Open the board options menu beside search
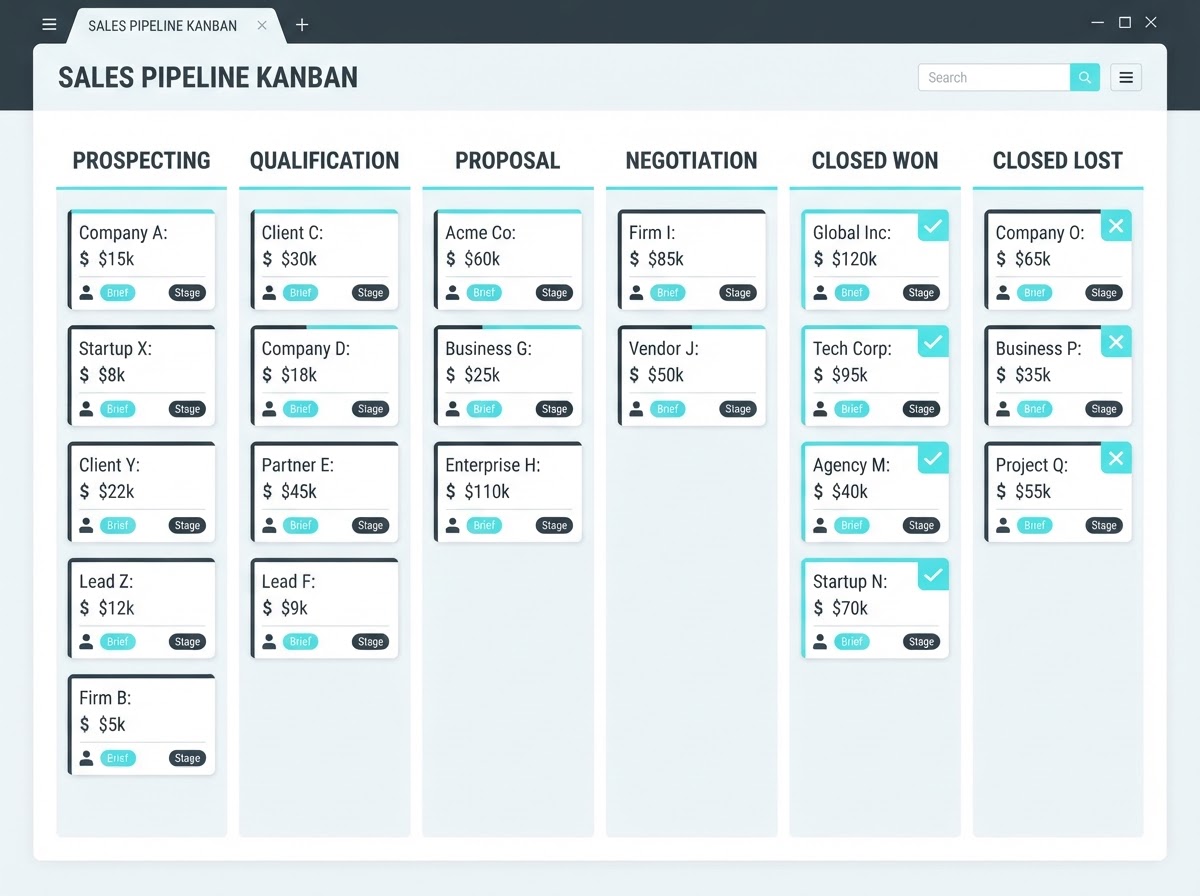 point(1126,77)
